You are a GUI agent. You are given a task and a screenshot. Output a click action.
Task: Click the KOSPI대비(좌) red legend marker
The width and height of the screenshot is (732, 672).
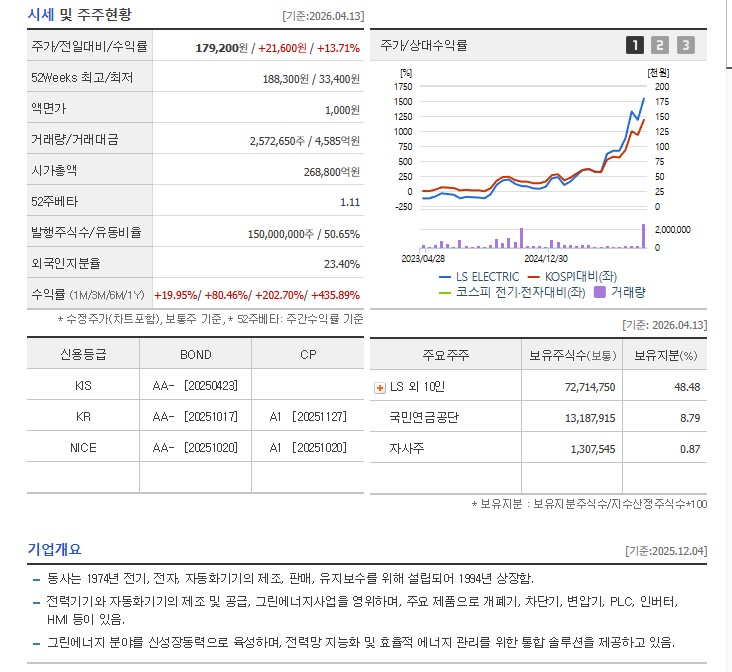[x=534, y=277]
